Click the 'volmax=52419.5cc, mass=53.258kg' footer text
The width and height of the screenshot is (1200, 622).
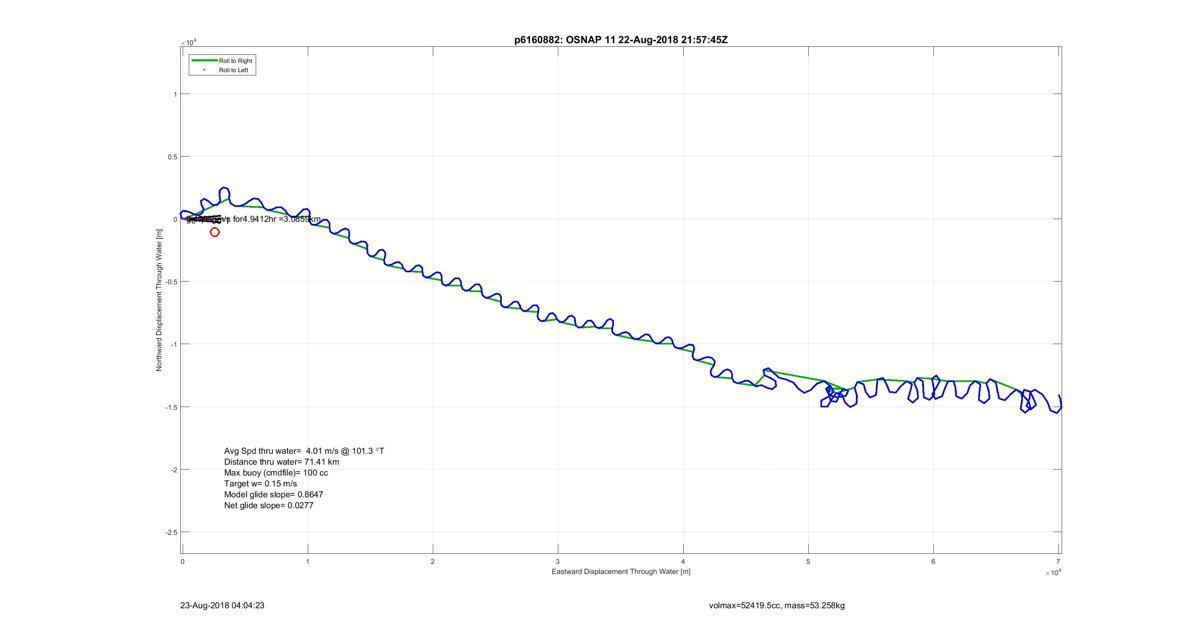click(x=776, y=605)
